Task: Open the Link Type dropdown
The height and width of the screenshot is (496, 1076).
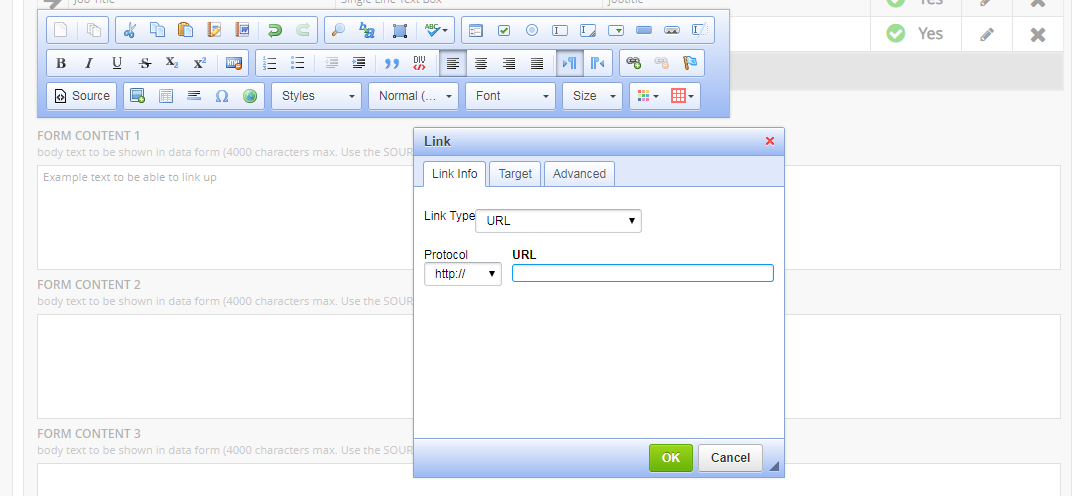Action: click(x=559, y=221)
